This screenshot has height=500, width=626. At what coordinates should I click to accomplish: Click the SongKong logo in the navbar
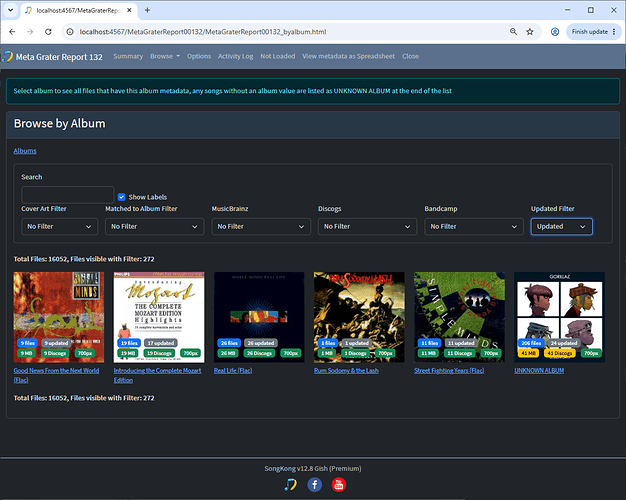pyautogui.click(x=7, y=56)
